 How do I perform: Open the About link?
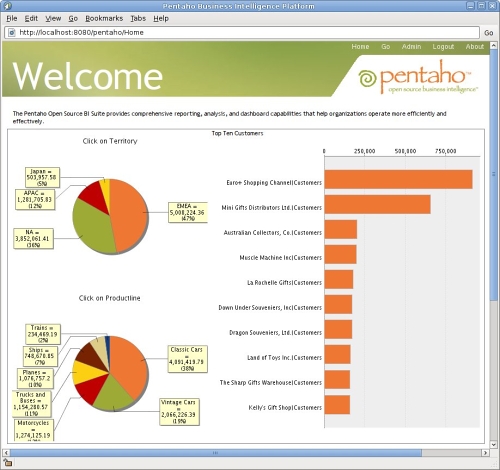pyautogui.click(x=475, y=47)
